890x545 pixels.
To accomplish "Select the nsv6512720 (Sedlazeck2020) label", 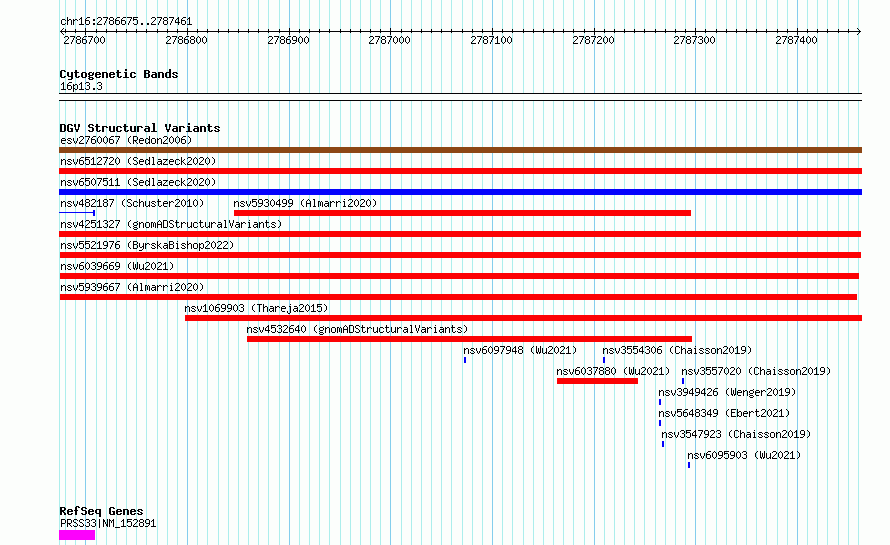I will (138, 161).
